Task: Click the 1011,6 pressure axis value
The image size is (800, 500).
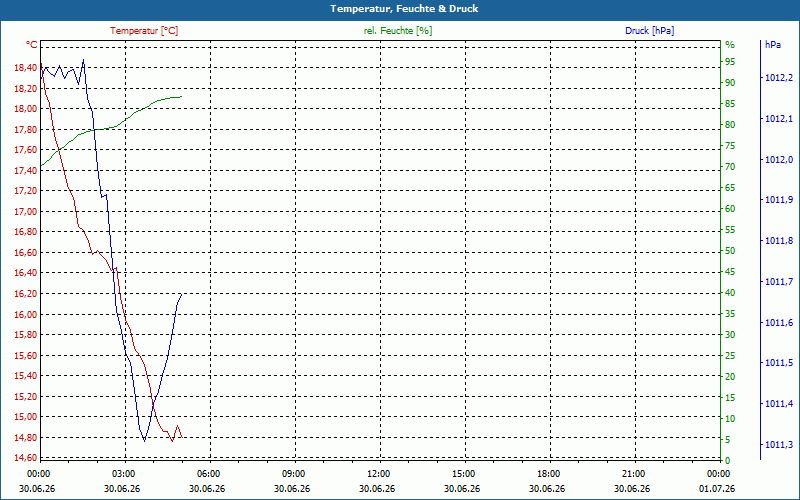Action: tap(779, 322)
